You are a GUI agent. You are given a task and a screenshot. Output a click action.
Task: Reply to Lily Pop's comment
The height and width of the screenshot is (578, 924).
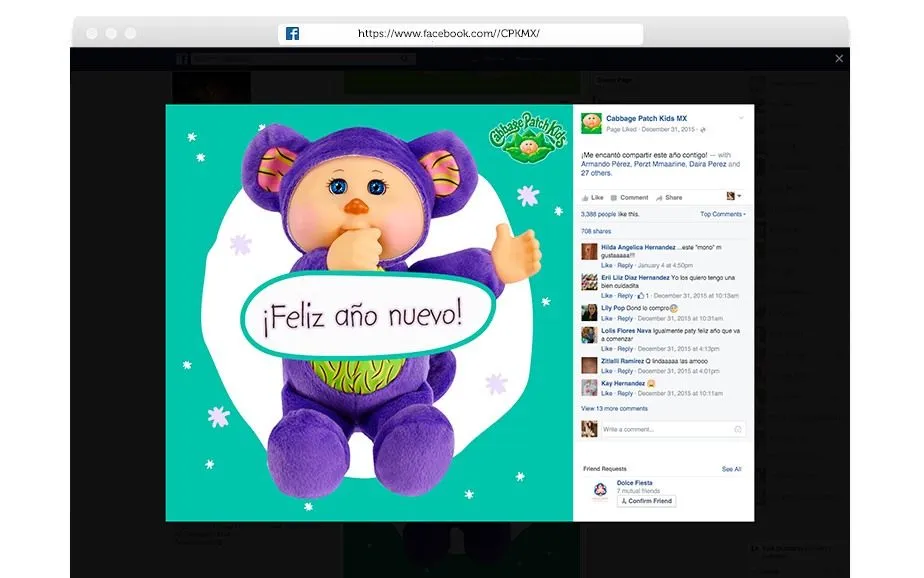tap(625, 319)
